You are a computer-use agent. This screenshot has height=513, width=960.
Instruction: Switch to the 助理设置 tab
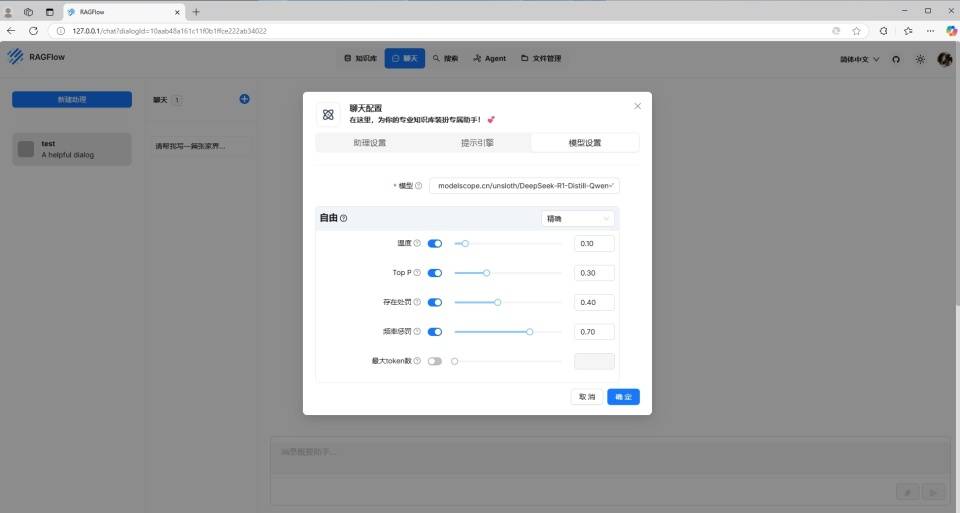pyautogui.click(x=370, y=143)
